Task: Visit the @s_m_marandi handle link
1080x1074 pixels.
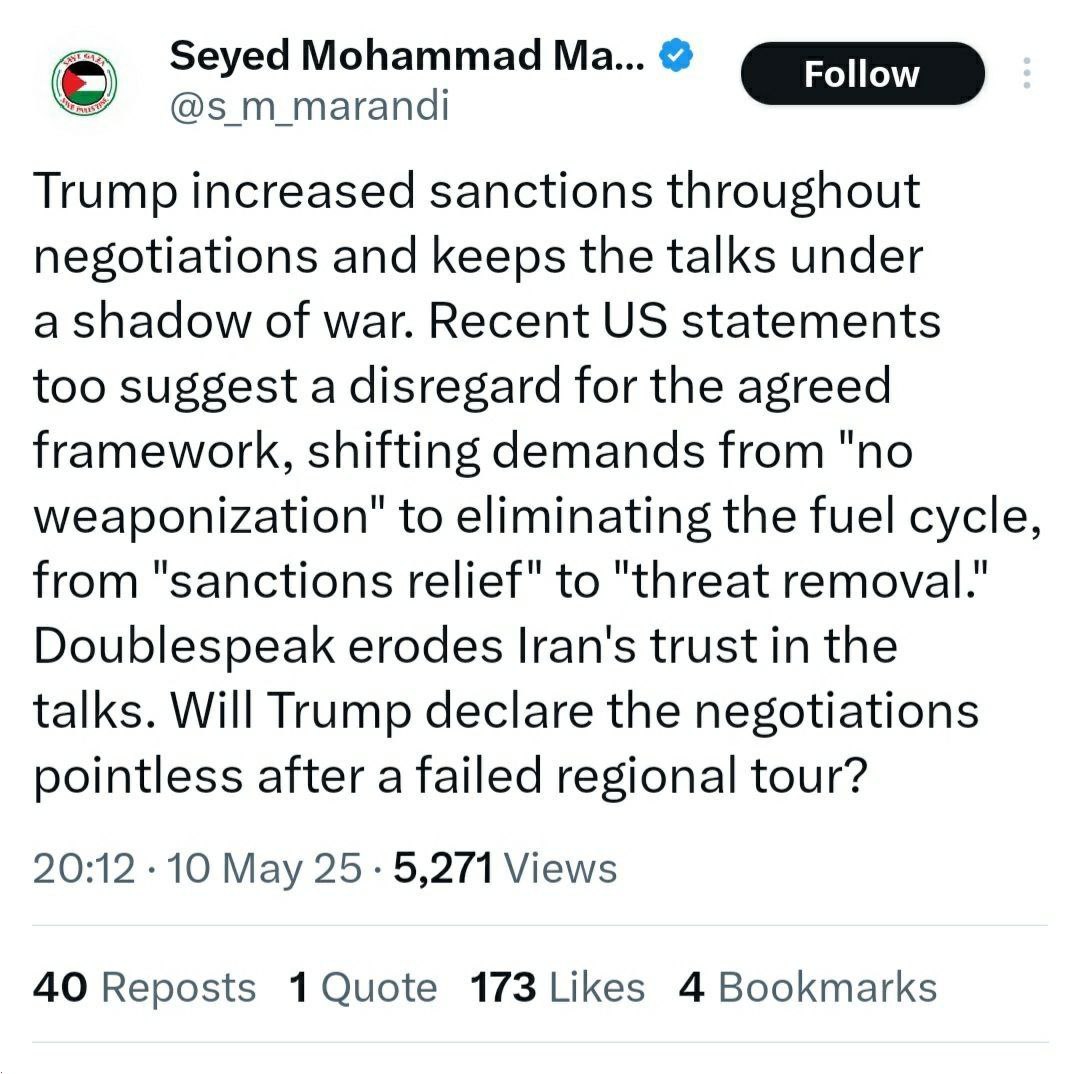Action: [309, 106]
